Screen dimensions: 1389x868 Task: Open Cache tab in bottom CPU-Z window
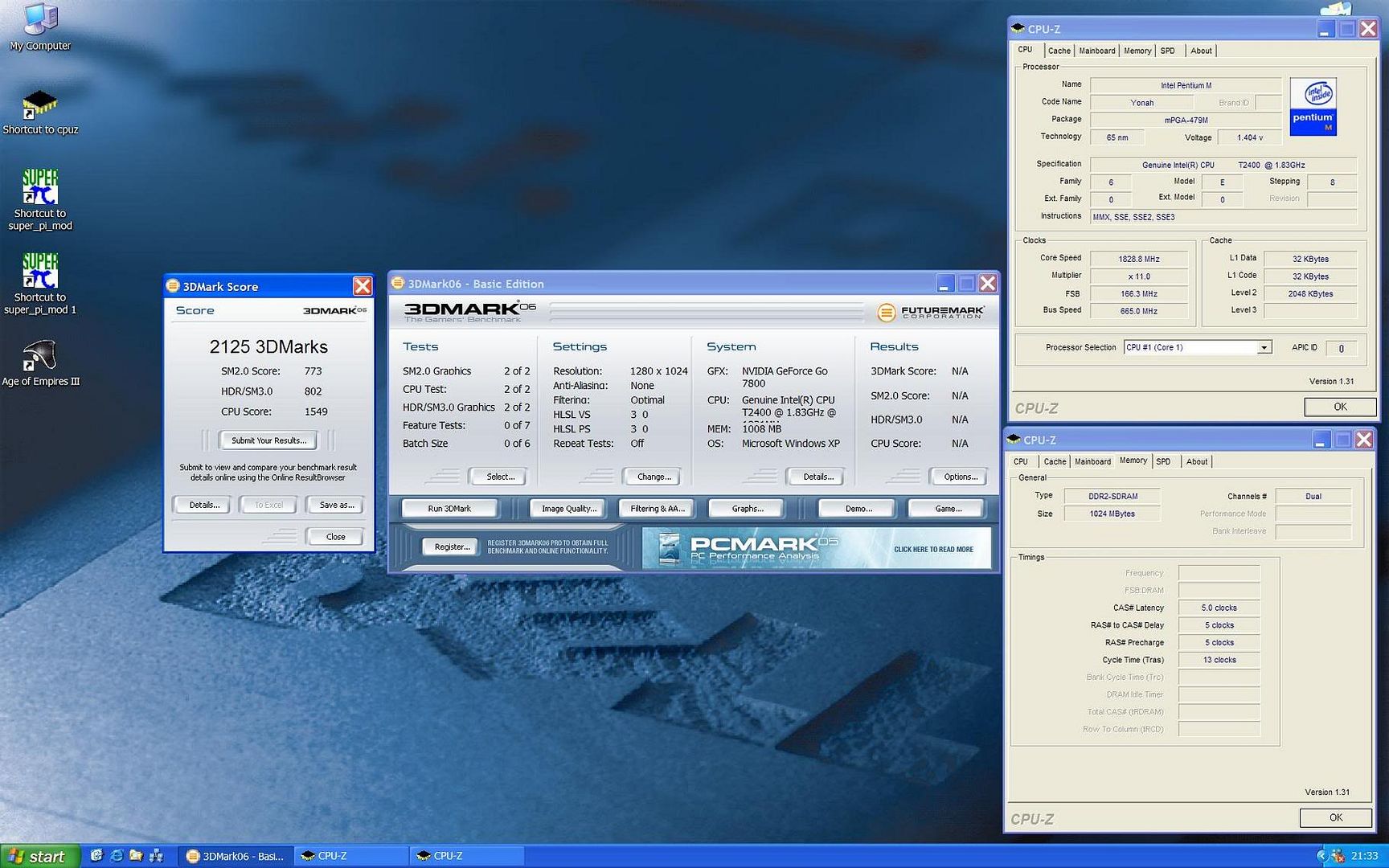coord(1055,461)
